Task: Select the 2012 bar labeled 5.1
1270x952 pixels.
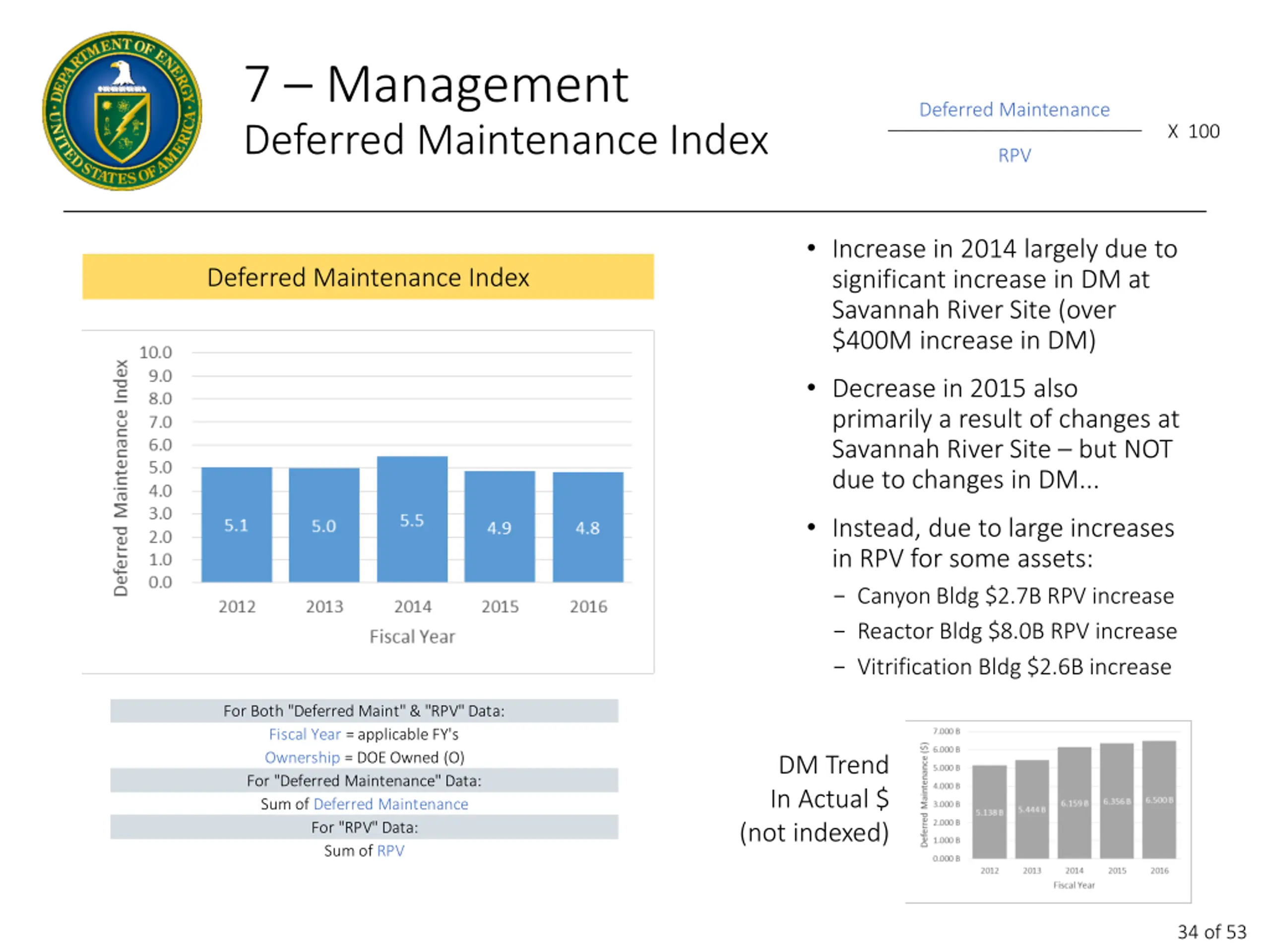Action: [x=237, y=525]
